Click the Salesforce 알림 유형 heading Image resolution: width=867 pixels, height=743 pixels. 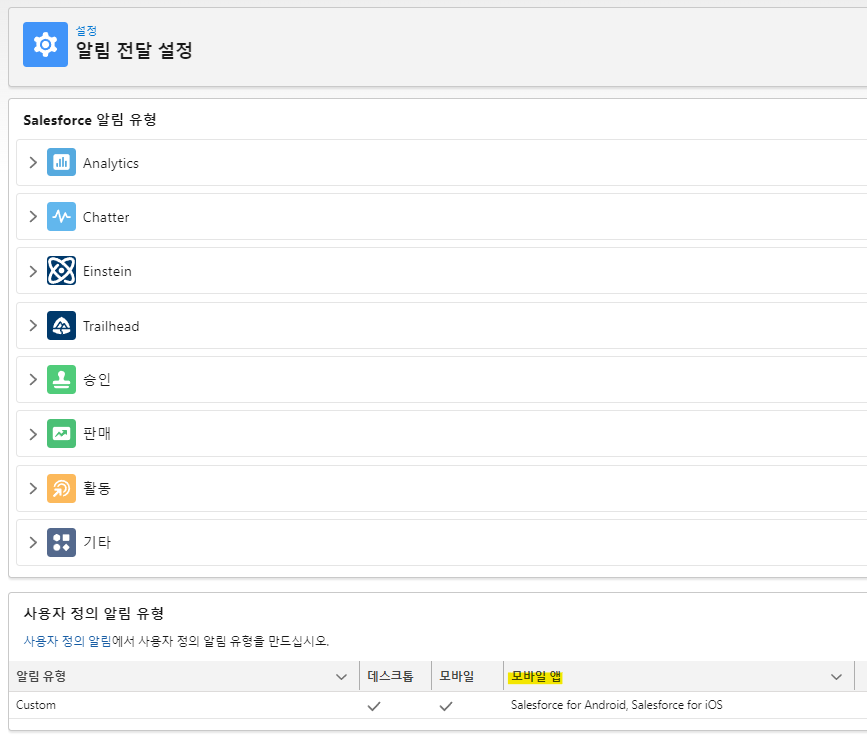click(x=90, y=120)
